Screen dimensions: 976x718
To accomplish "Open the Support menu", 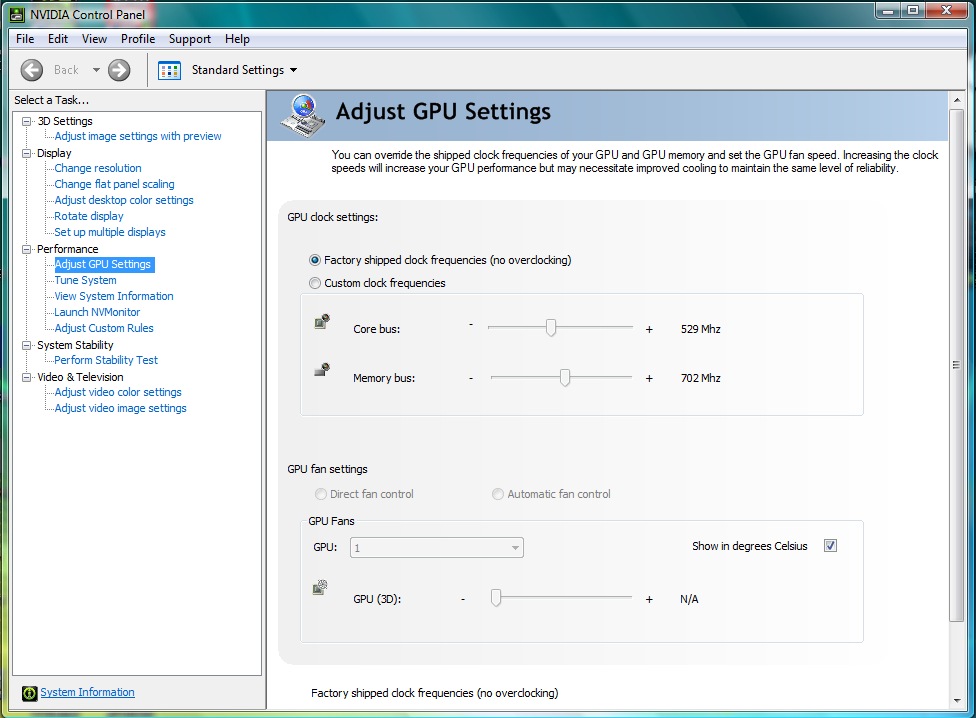I will click(x=190, y=39).
